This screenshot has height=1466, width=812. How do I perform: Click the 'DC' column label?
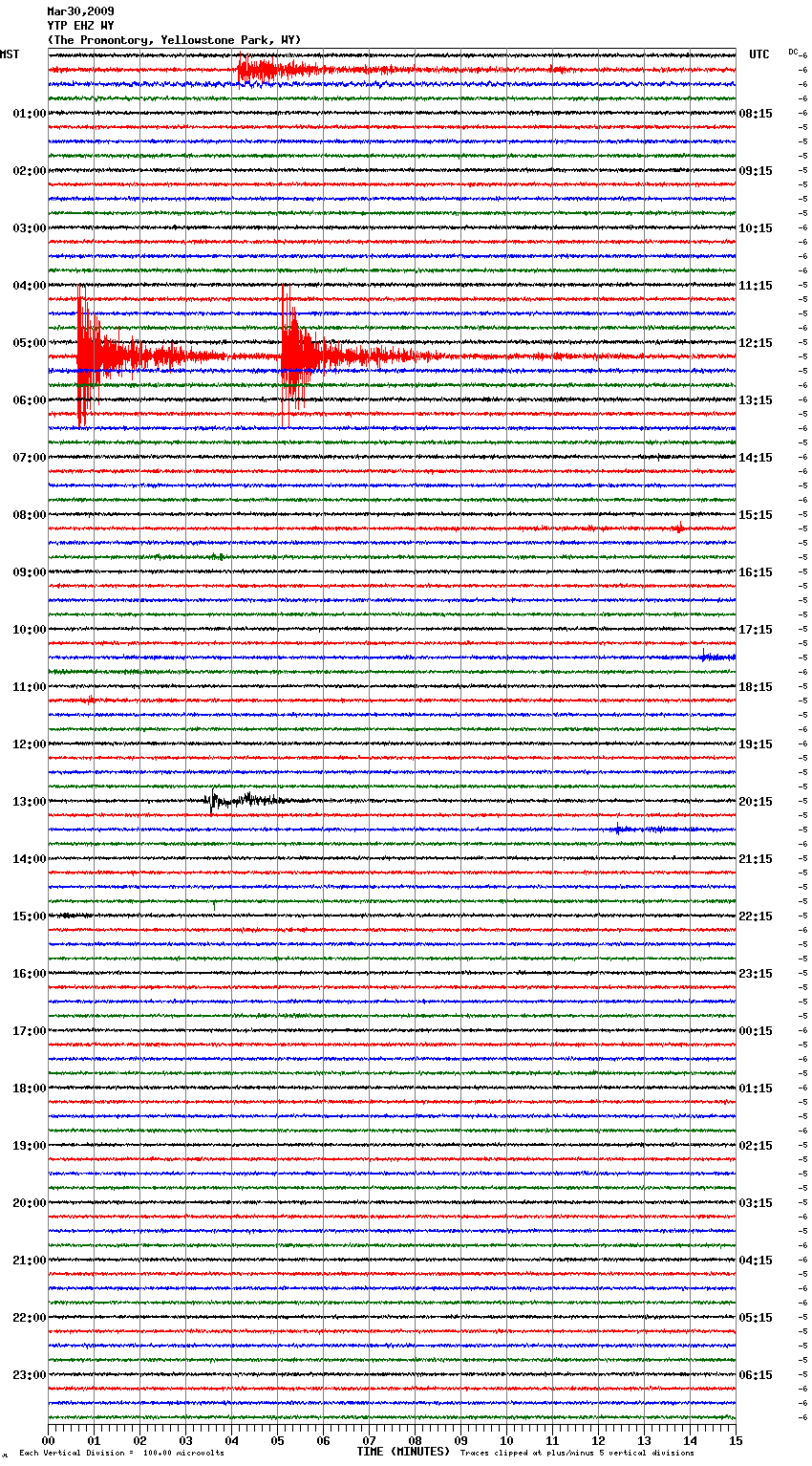pyautogui.click(x=793, y=52)
